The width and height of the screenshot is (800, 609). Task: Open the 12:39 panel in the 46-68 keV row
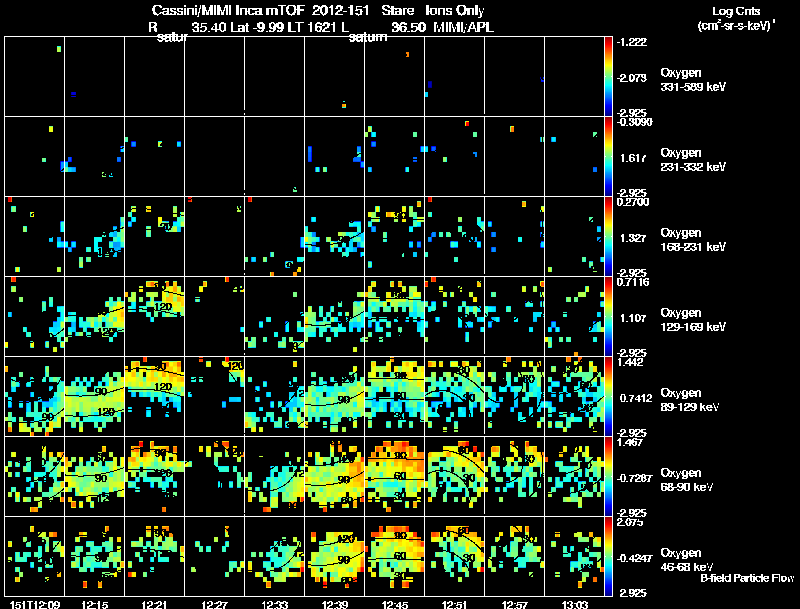point(335,556)
